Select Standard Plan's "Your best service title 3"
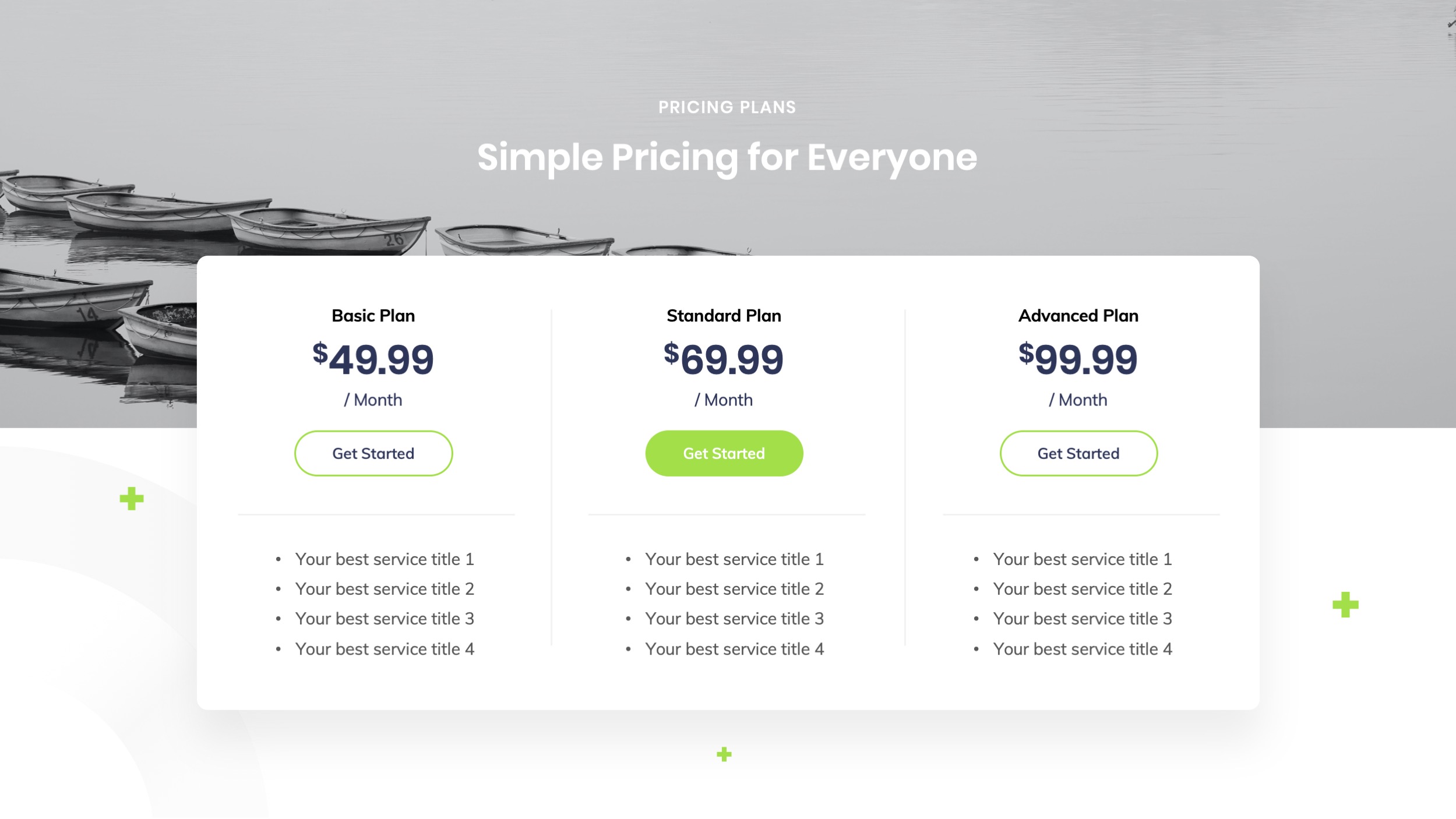The image size is (1456, 819). tap(734, 619)
